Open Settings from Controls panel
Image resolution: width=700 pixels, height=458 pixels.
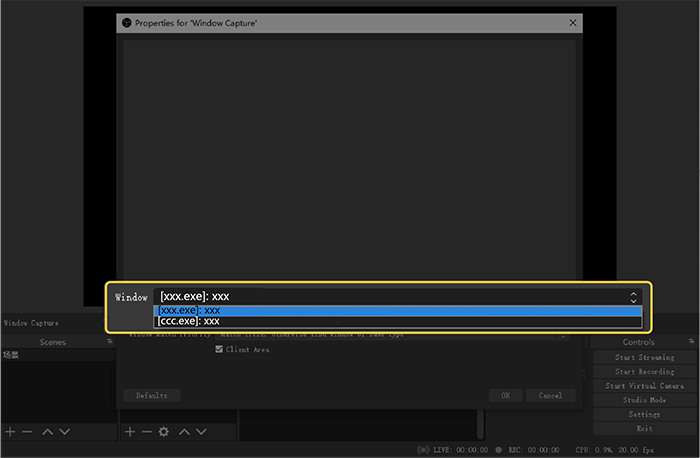point(644,413)
